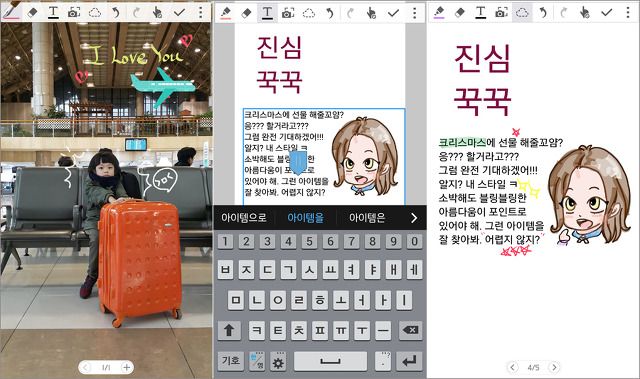Image resolution: width=640 pixels, height=379 pixels.
Task: Go to previous page in the 1/1 navigator
Action: tap(85, 368)
